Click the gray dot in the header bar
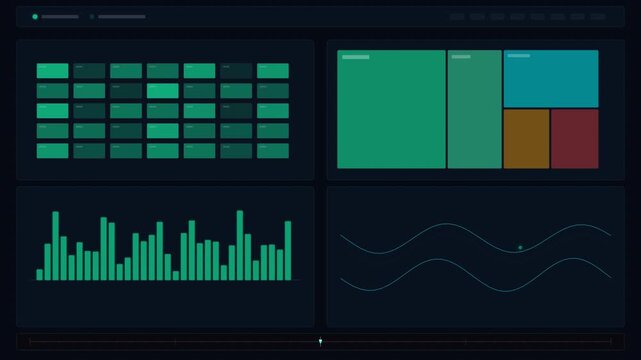 92,17
